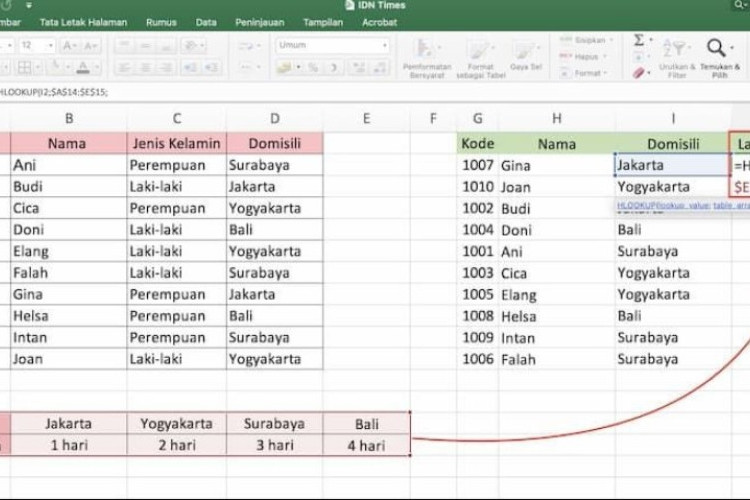Switch to the Acrobat tab
The image size is (750, 500).
click(379, 22)
